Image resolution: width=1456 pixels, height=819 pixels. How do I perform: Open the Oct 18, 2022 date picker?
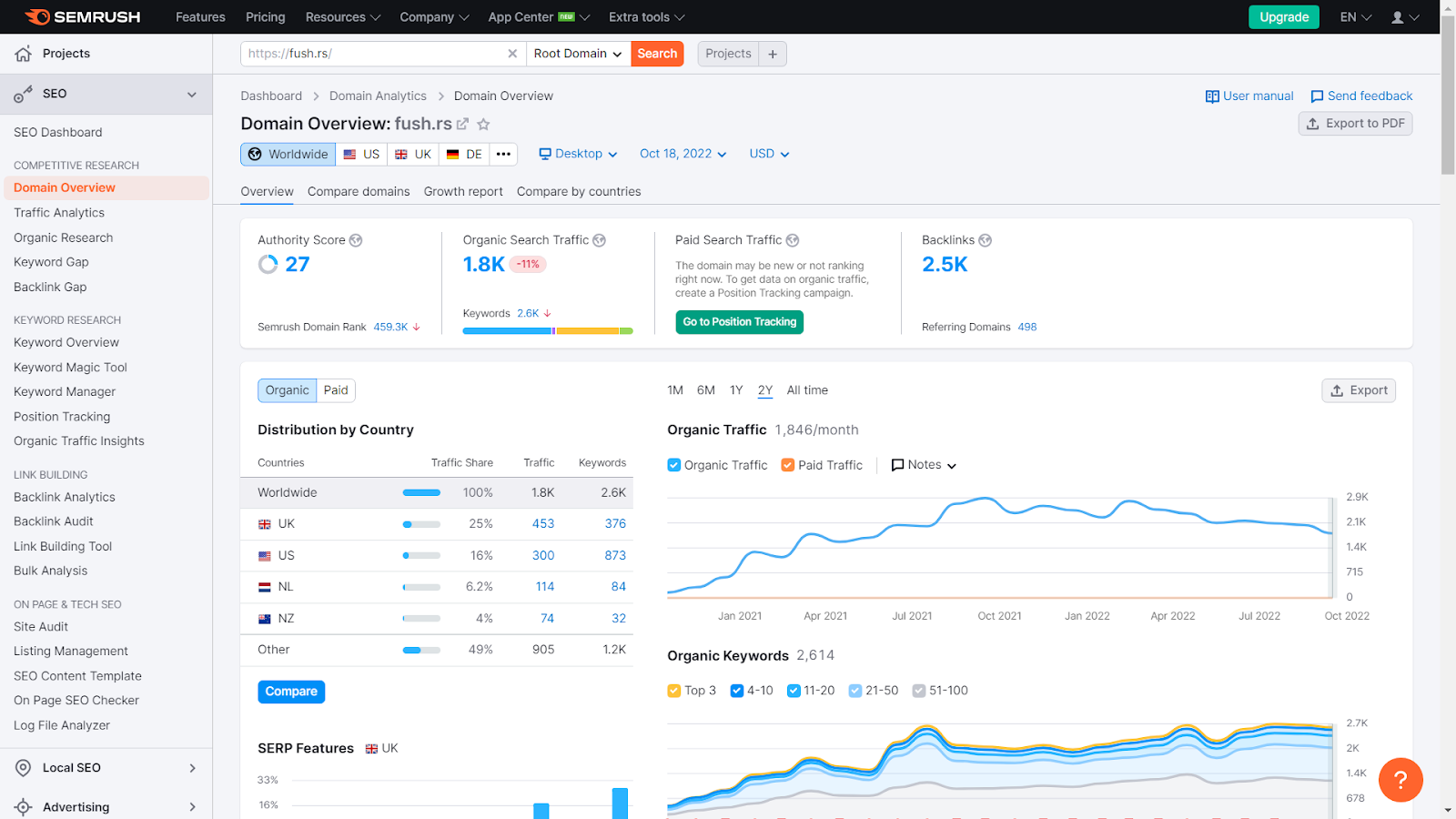pyautogui.click(x=683, y=154)
